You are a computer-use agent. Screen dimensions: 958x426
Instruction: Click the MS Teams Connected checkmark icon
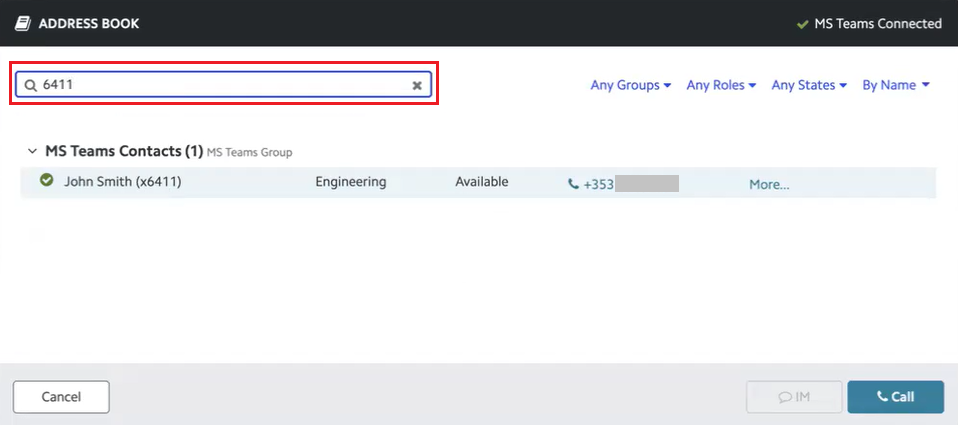pos(803,24)
